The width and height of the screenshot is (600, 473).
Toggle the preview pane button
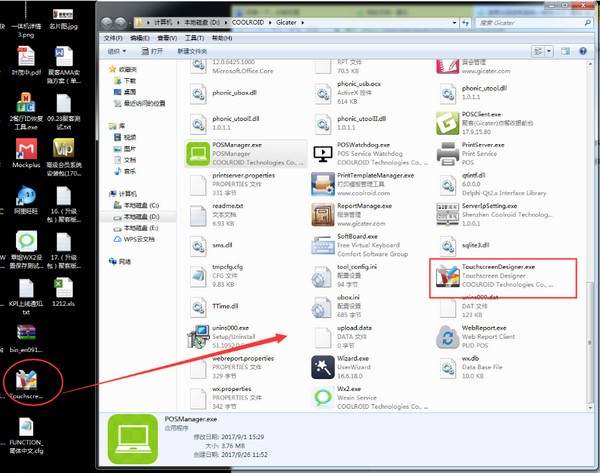(565, 51)
